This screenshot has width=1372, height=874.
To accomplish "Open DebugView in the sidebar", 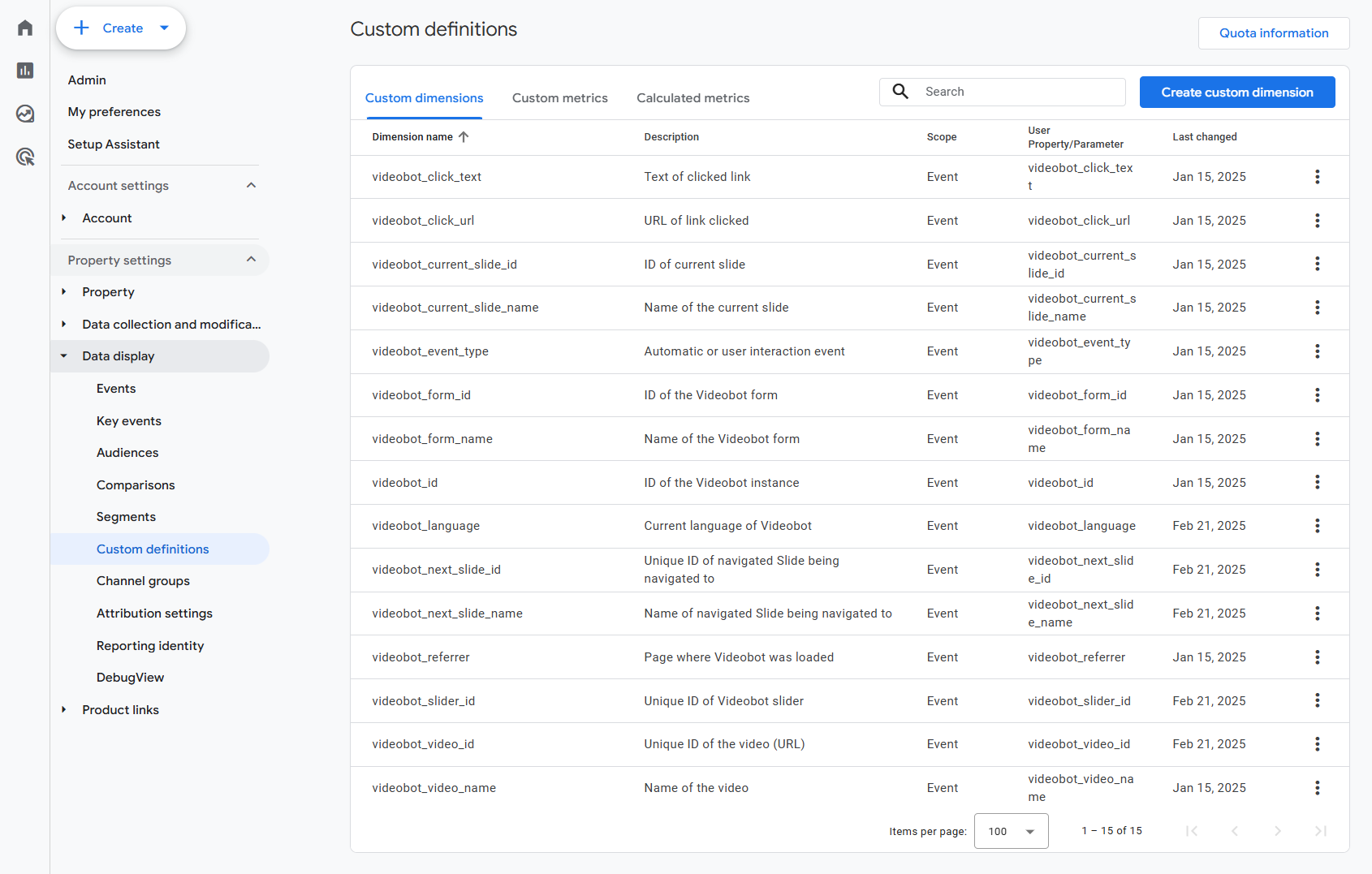I will [130, 678].
